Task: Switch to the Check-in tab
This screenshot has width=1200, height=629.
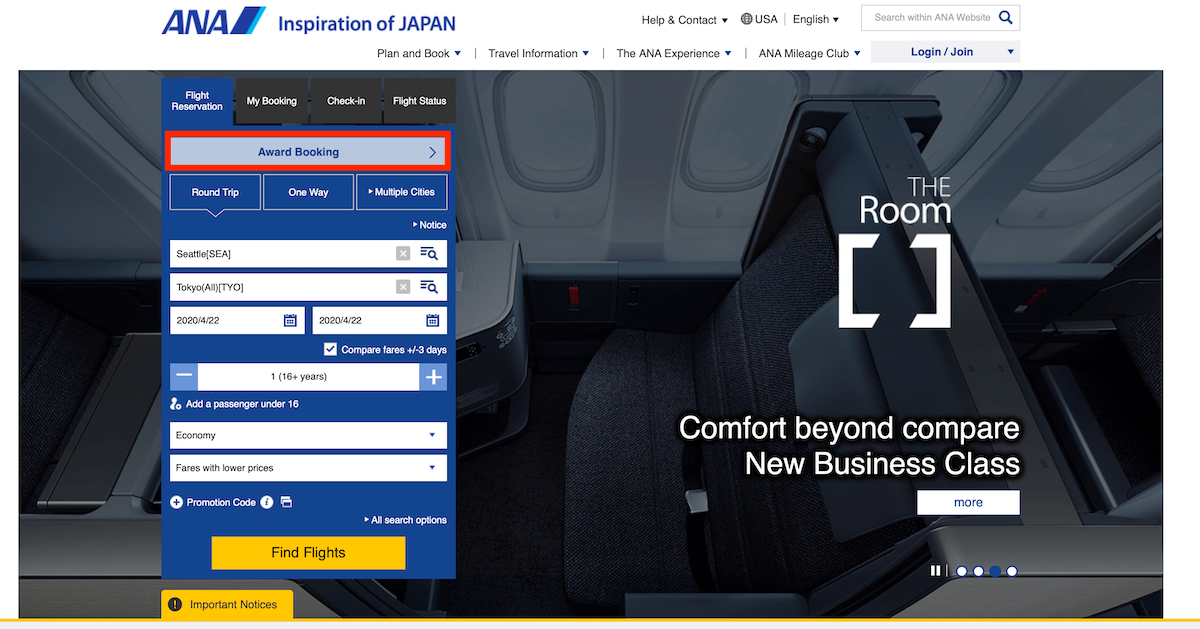Action: (346, 101)
